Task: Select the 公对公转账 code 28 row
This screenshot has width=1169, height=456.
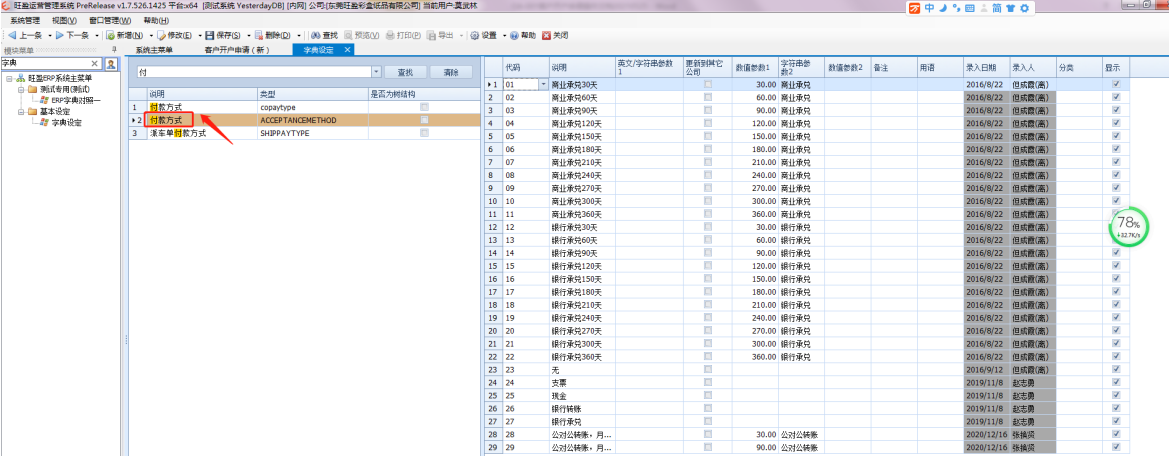Action: pyautogui.click(x=808, y=434)
